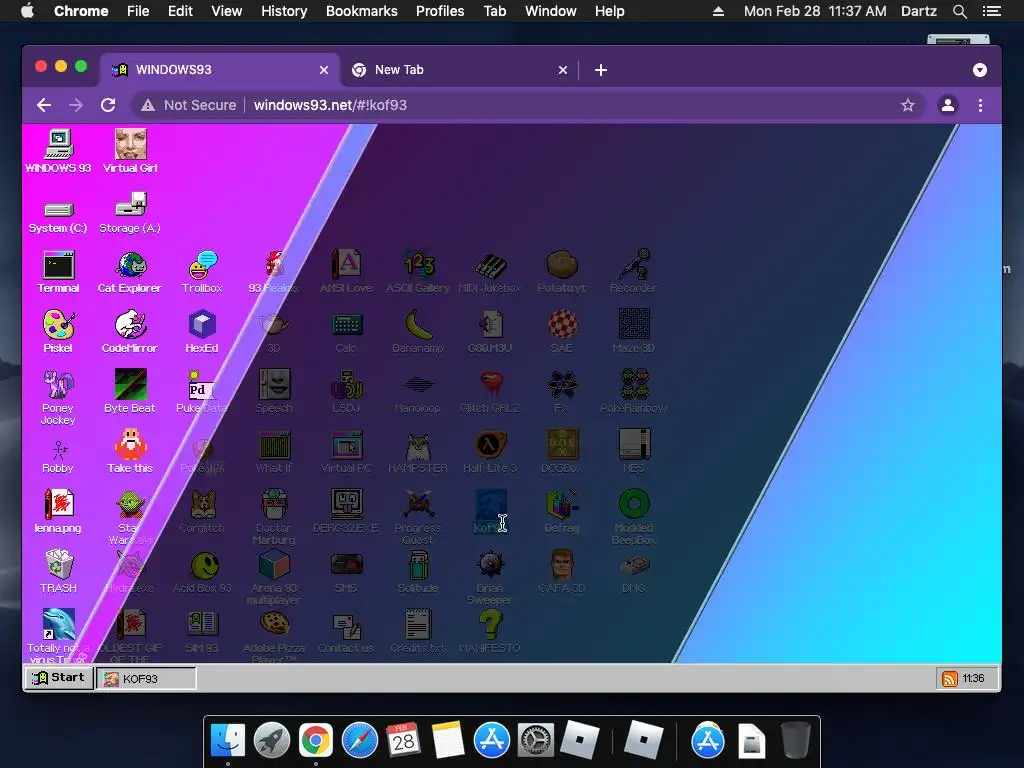
Task: Open the Virtual Girl desktop icon
Action: 130,151
